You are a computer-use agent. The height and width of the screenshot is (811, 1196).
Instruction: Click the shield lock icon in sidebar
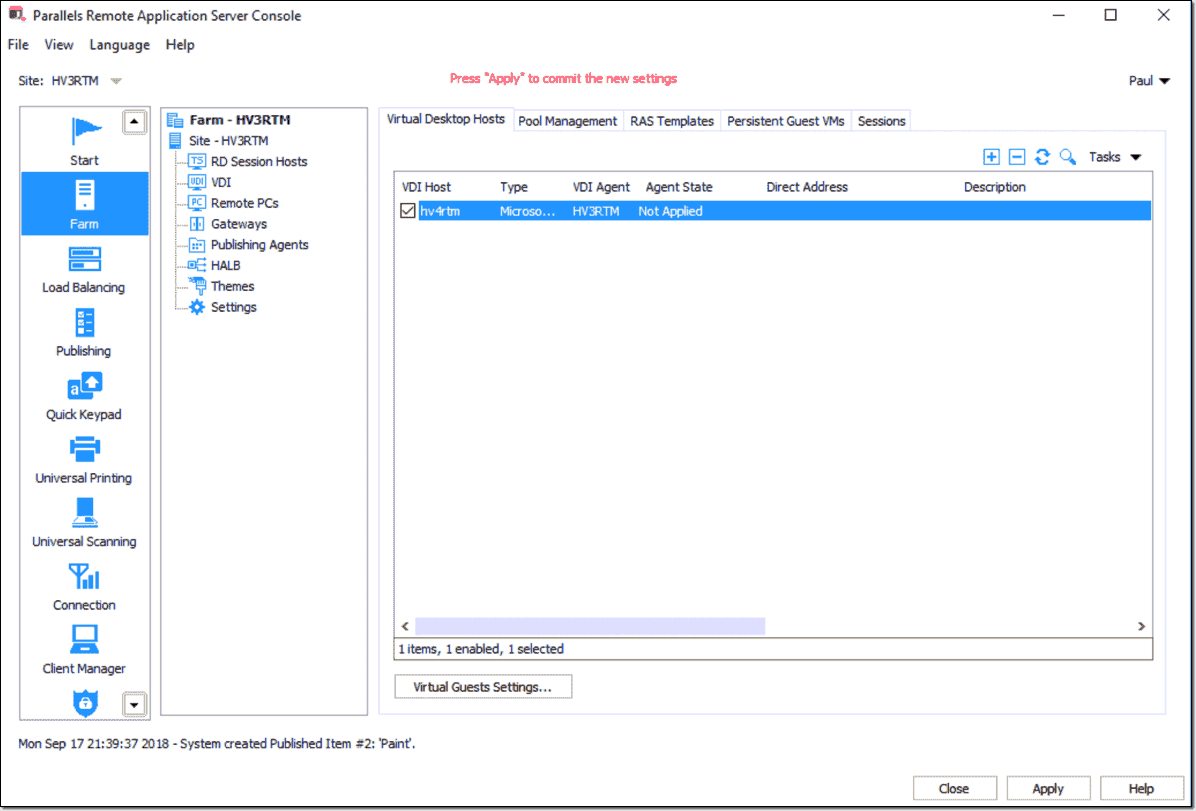85,703
